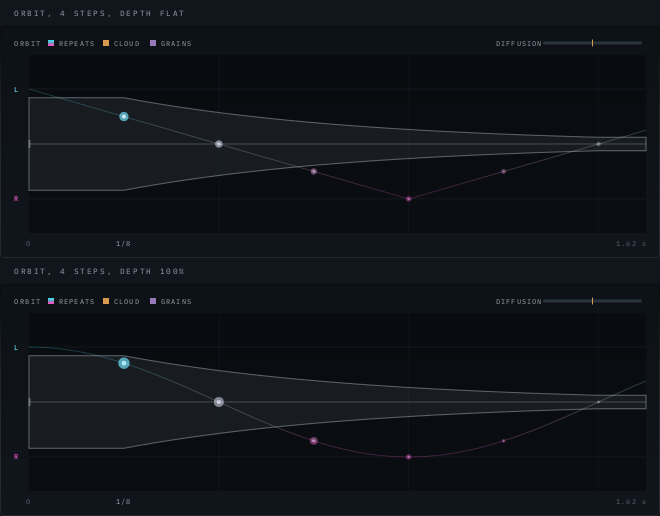
Task: Select the lowest magenta node at R in bottom graph
Action: (408, 457)
